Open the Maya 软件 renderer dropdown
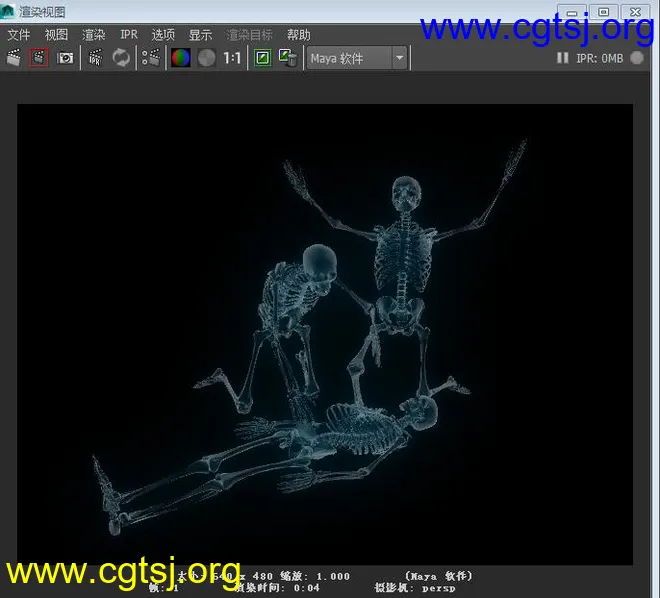This screenshot has height=598, width=660. (x=357, y=58)
